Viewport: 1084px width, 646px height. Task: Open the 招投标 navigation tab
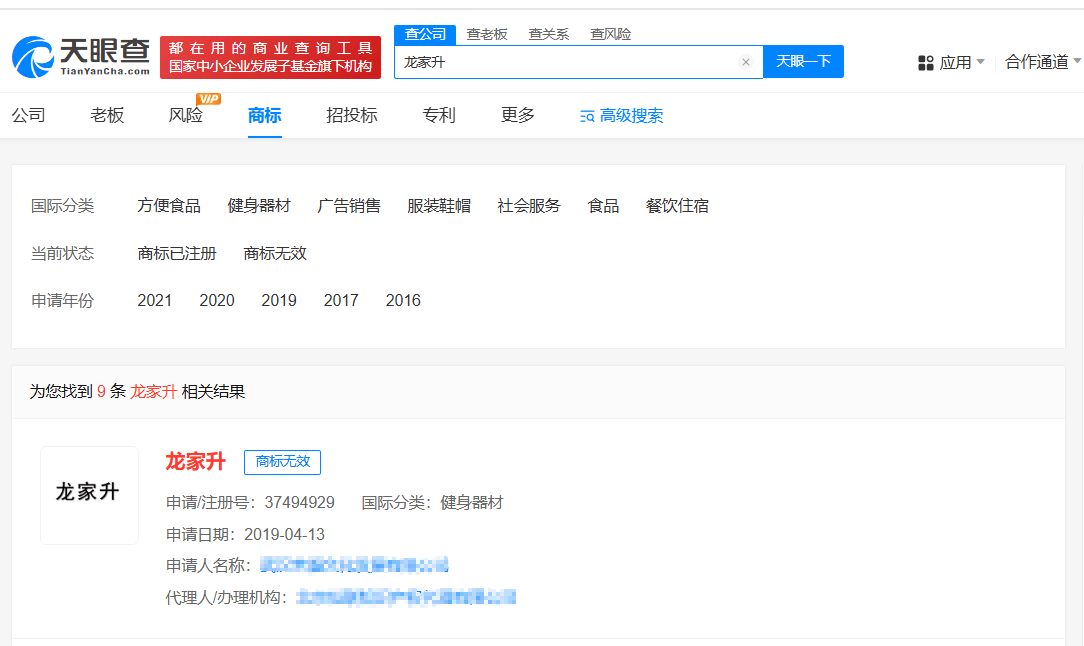click(x=352, y=115)
